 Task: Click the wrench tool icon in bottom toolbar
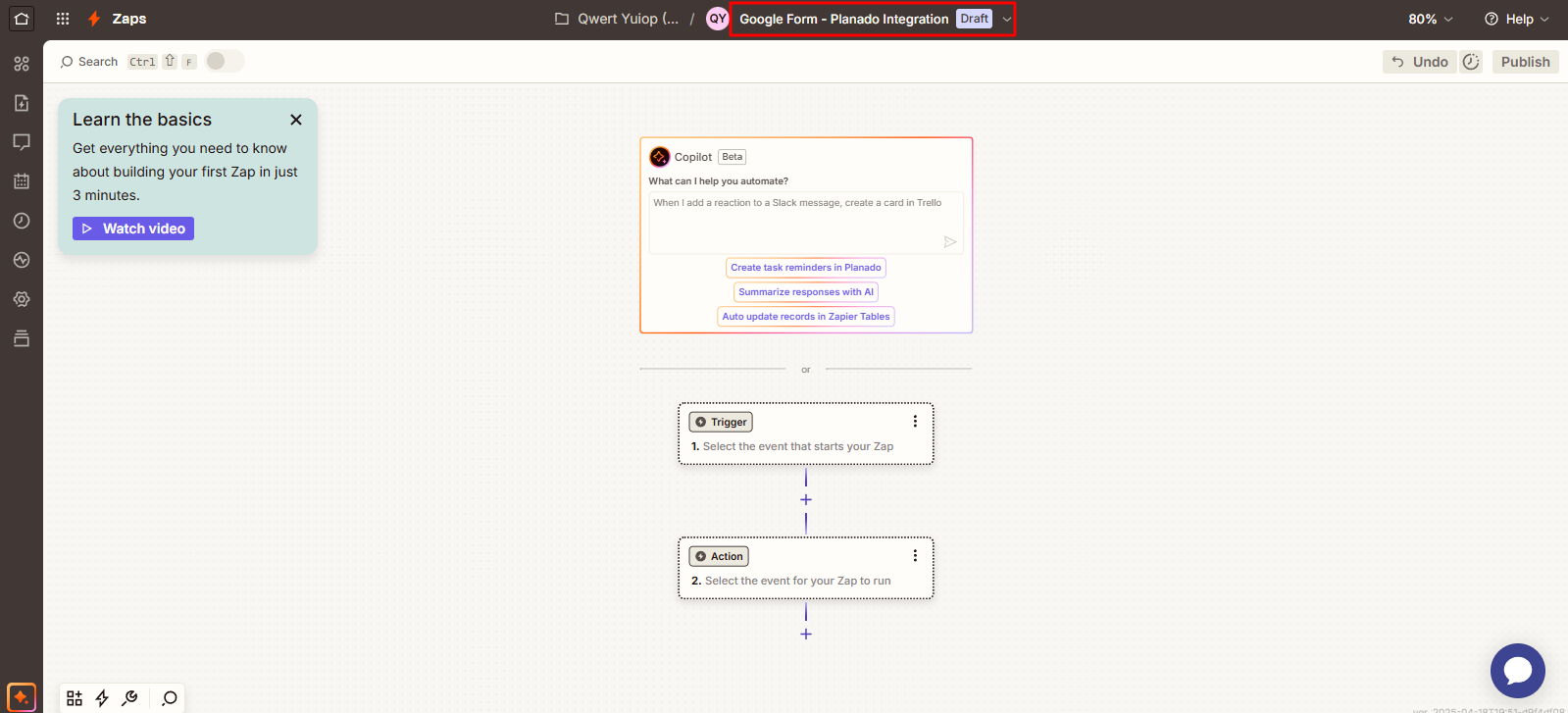coord(129,698)
